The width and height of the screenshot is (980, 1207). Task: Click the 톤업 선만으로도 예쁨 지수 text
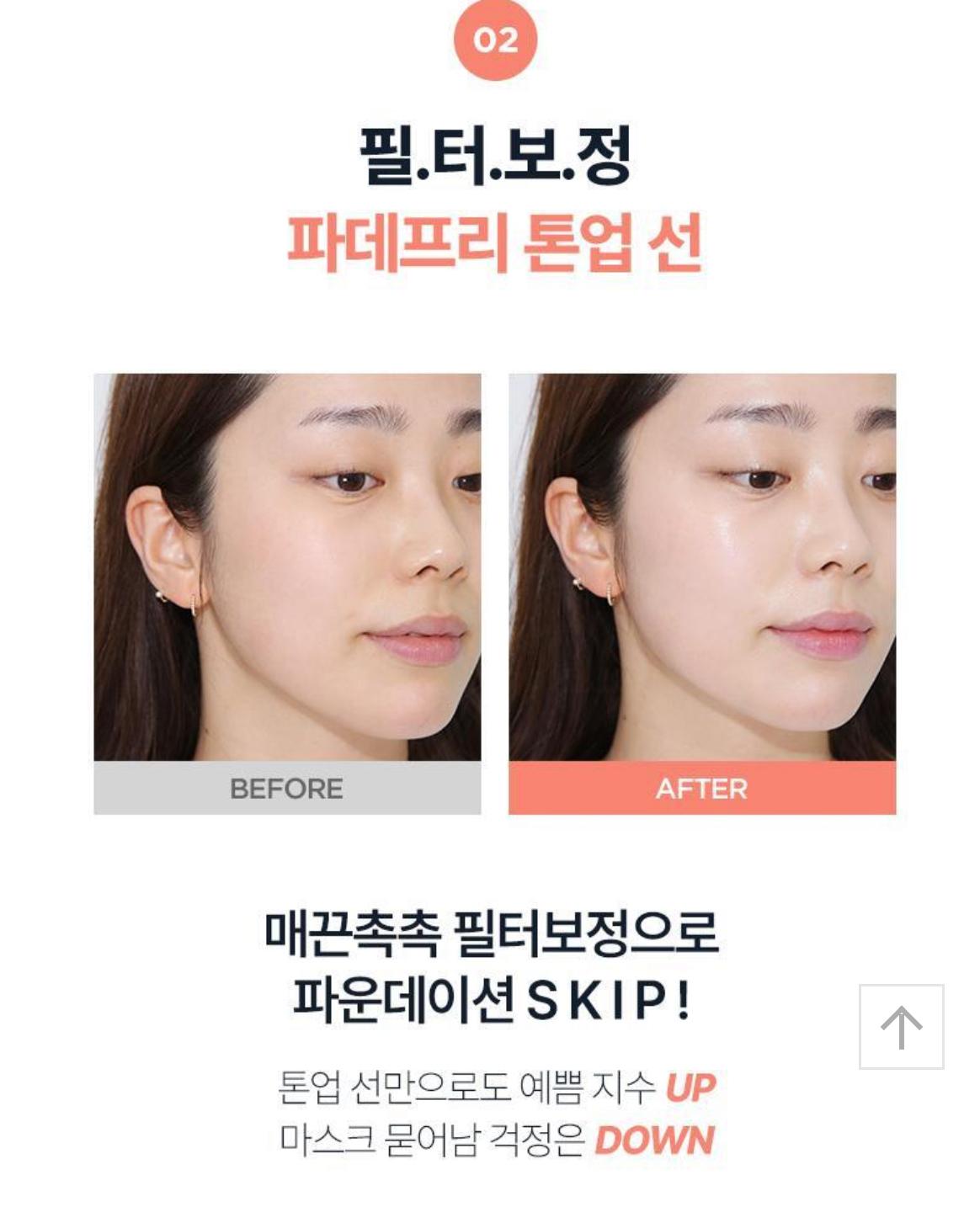467,1087
